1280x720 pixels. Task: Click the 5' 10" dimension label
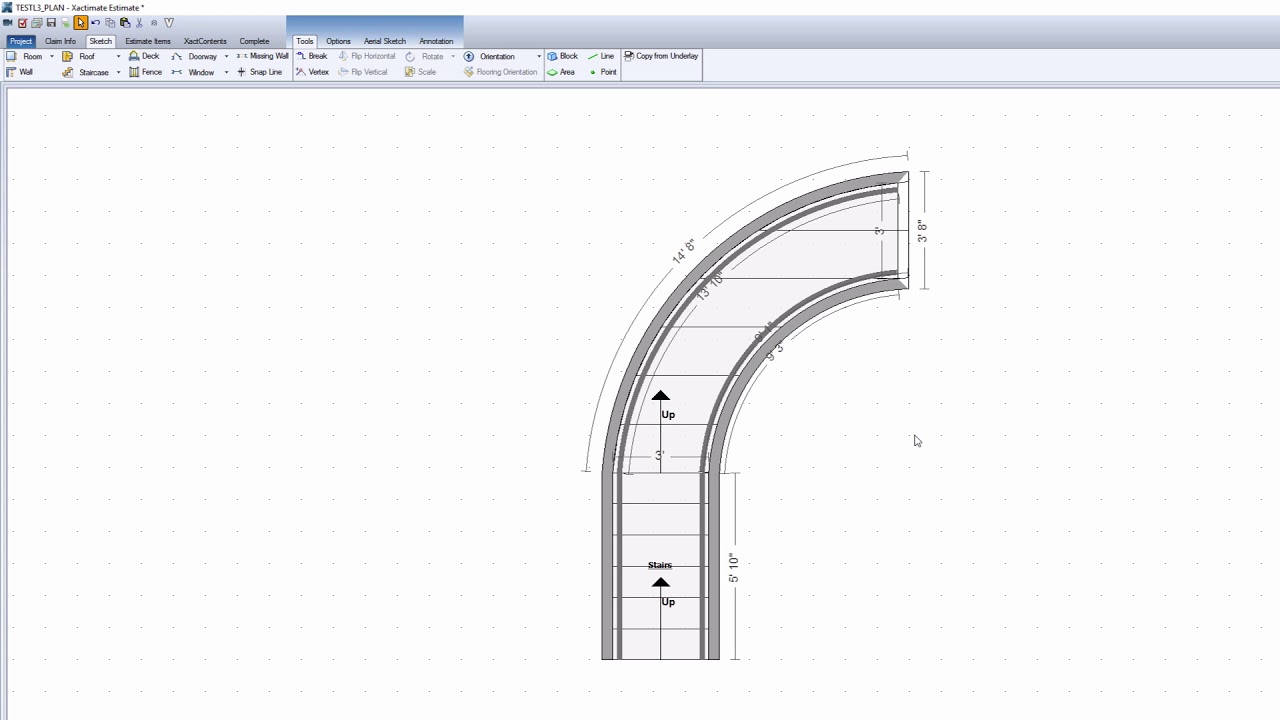tap(733, 568)
